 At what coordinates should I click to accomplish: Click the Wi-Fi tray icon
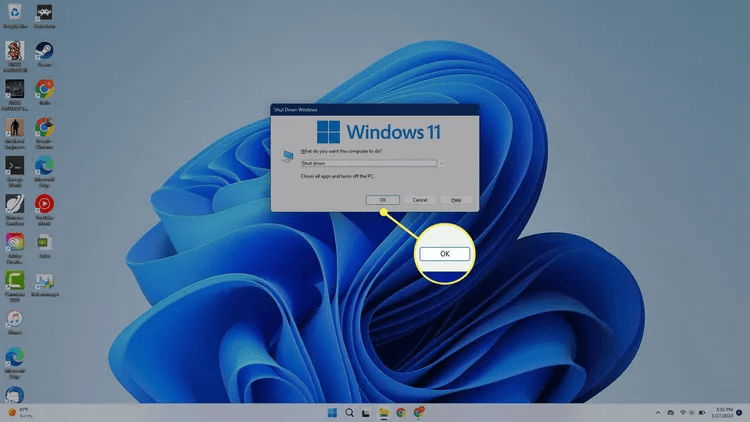(x=683, y=412)
